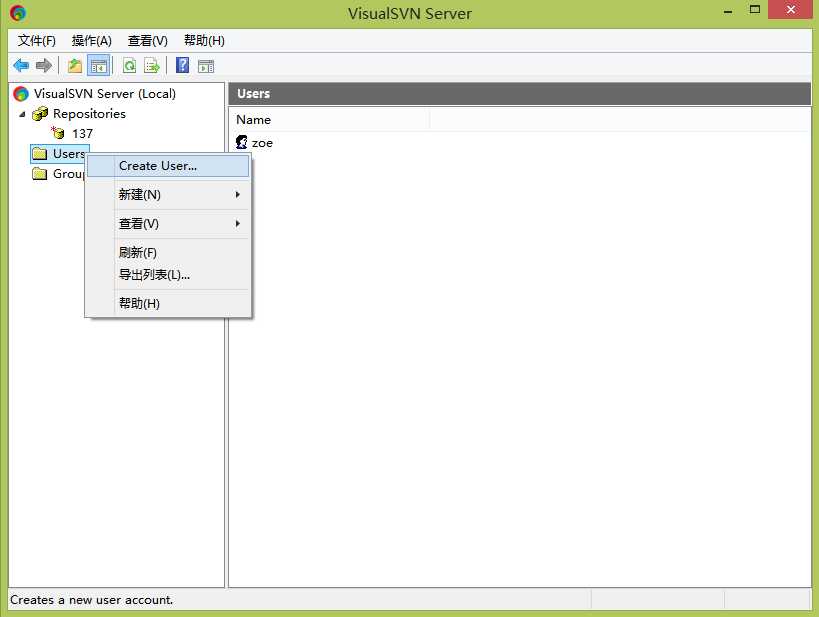Choose 刷新(F) from context menu
819x617 pixels.
[x=168, y=252]
